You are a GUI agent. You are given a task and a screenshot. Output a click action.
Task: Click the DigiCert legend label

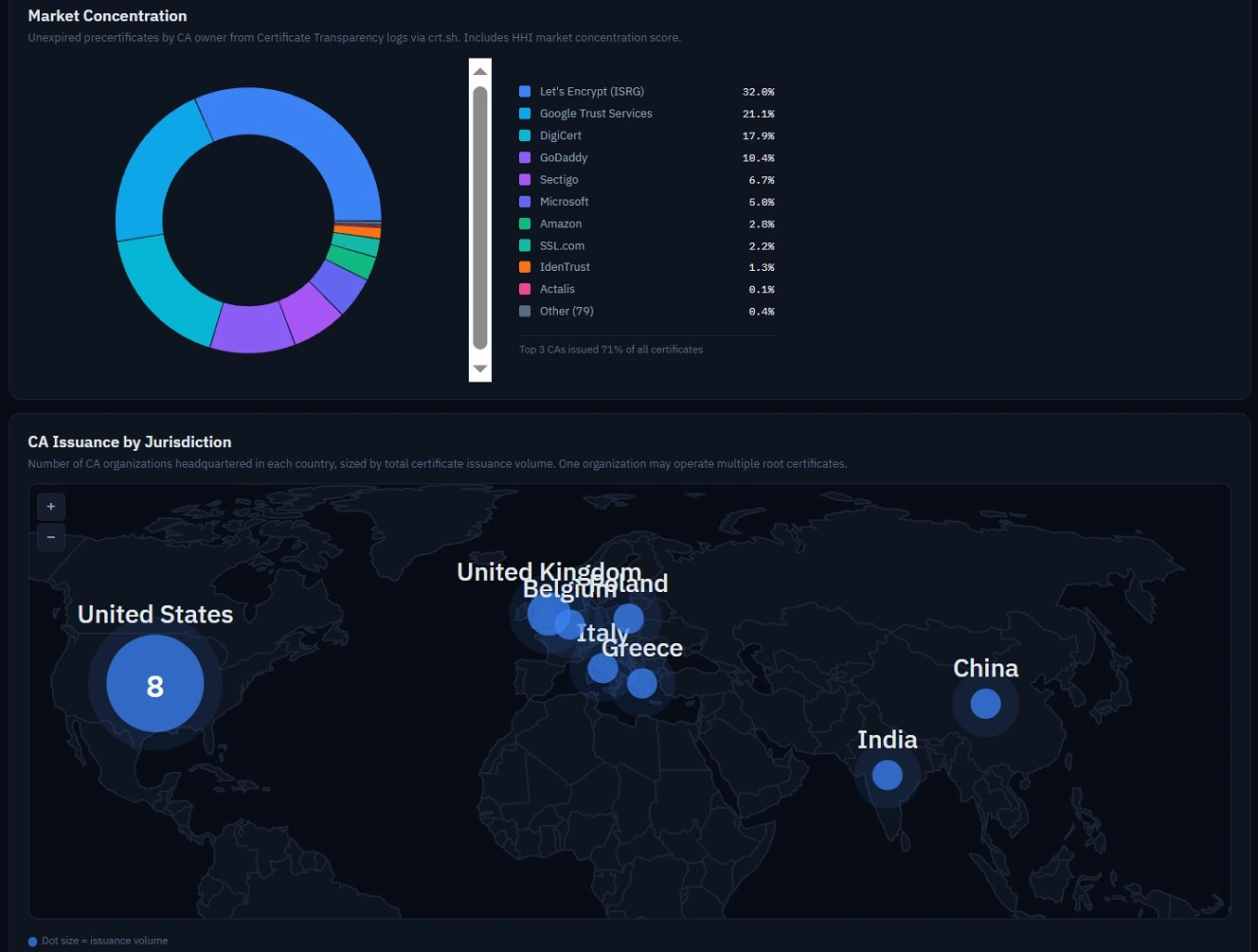tap(561, 135)
